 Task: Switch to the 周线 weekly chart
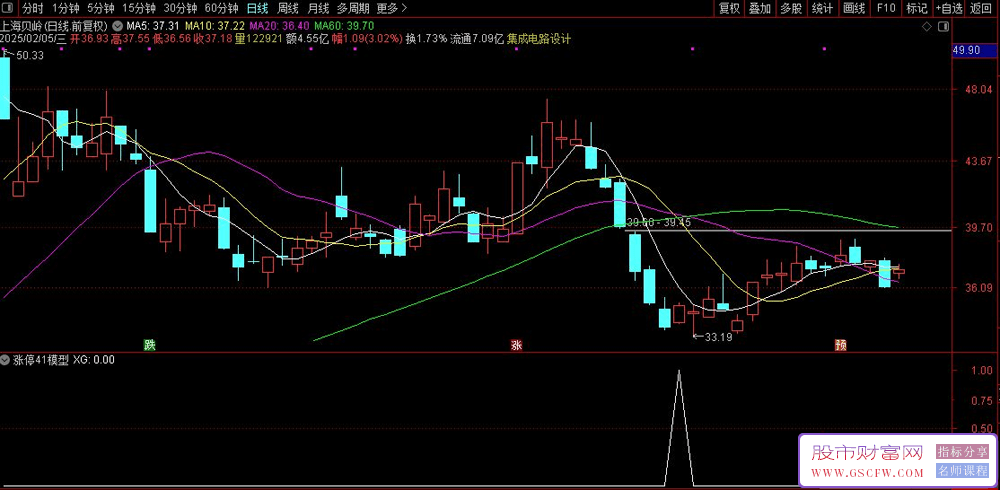pyautogui.click(x=289, y=8)
